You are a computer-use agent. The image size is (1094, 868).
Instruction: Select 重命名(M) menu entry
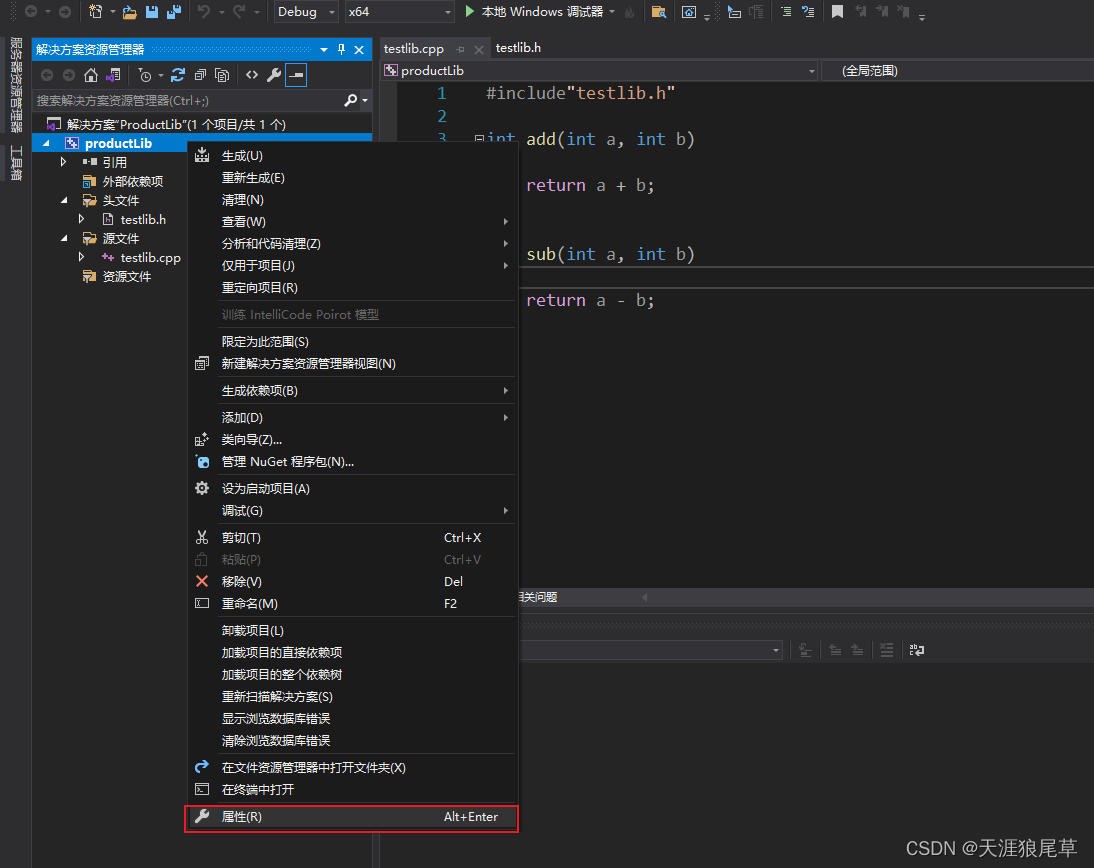[352, 604]
